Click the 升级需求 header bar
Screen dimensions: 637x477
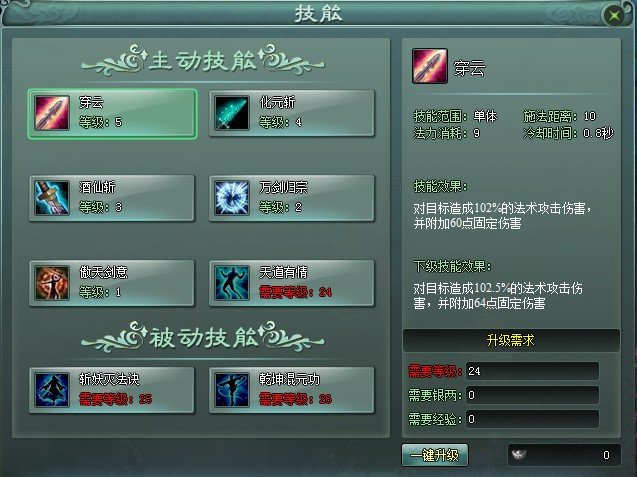click(x=511, y=340)
